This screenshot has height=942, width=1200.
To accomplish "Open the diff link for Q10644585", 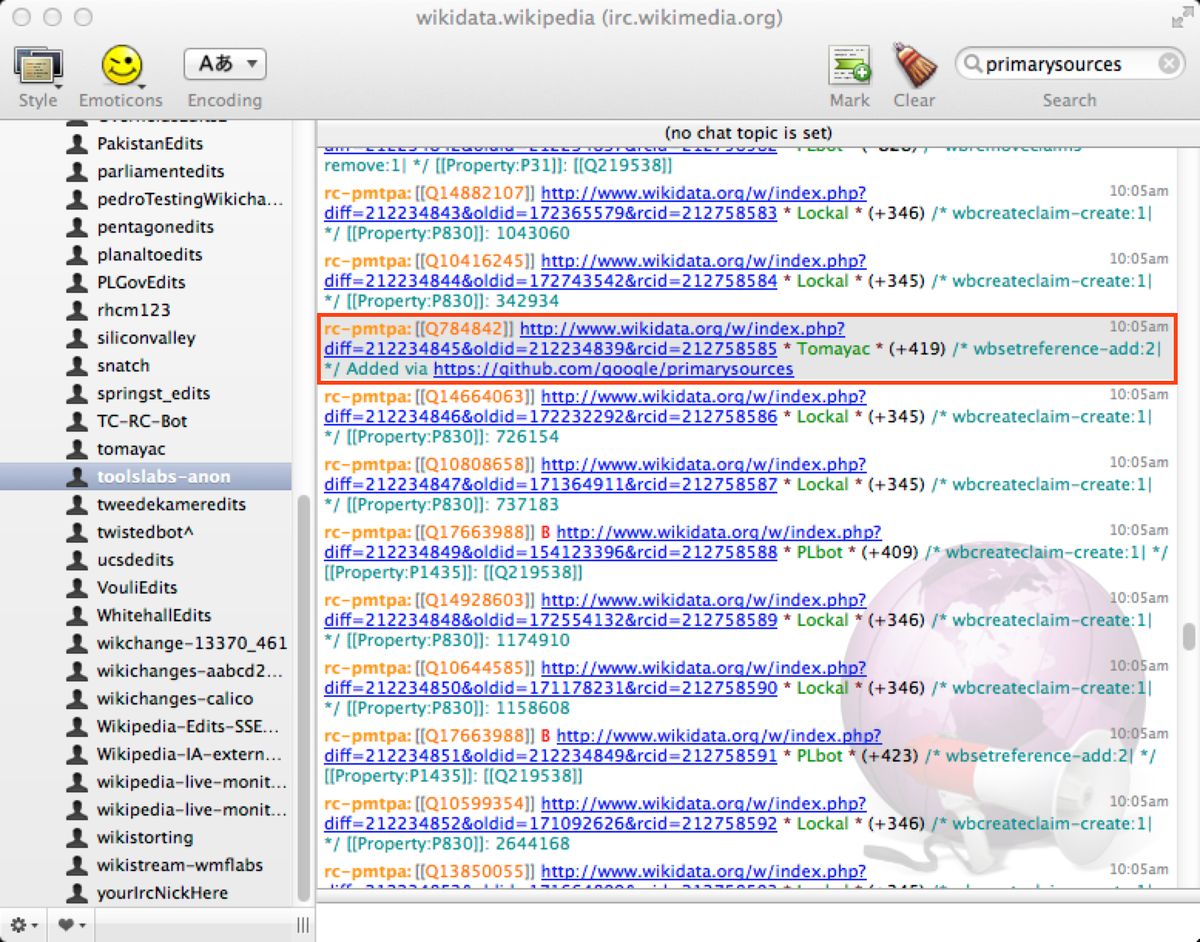I will (596, 679).
